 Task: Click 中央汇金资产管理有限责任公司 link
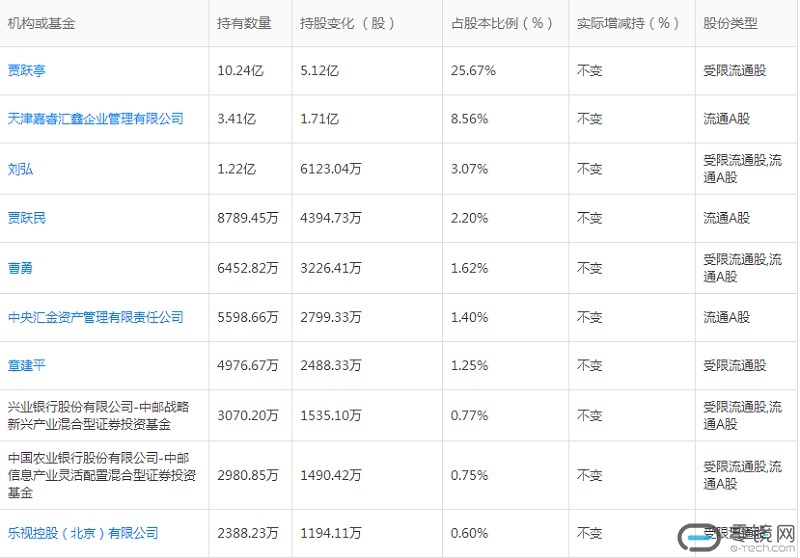point(96,317)
